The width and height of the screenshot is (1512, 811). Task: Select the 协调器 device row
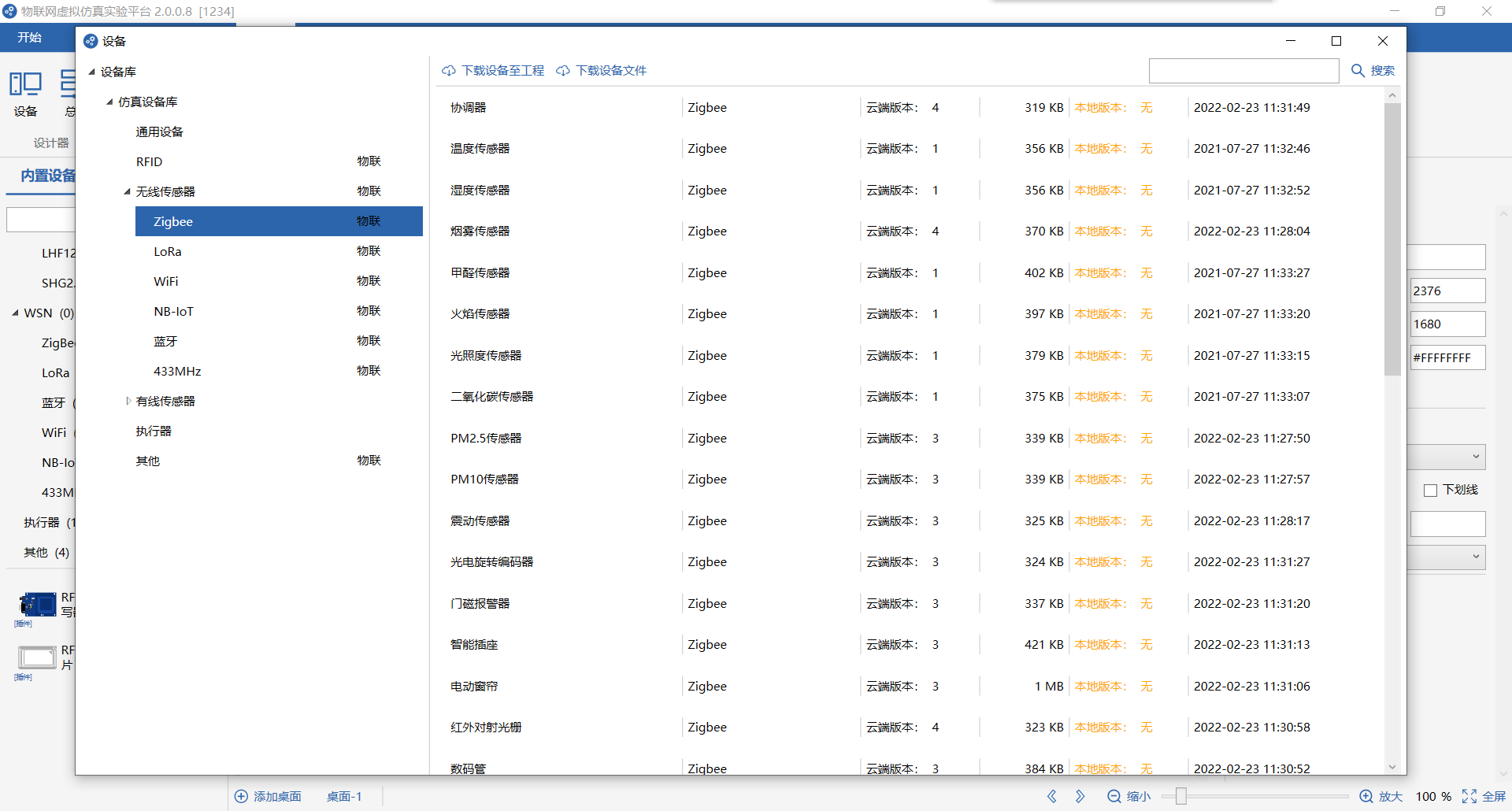[910, 108]
